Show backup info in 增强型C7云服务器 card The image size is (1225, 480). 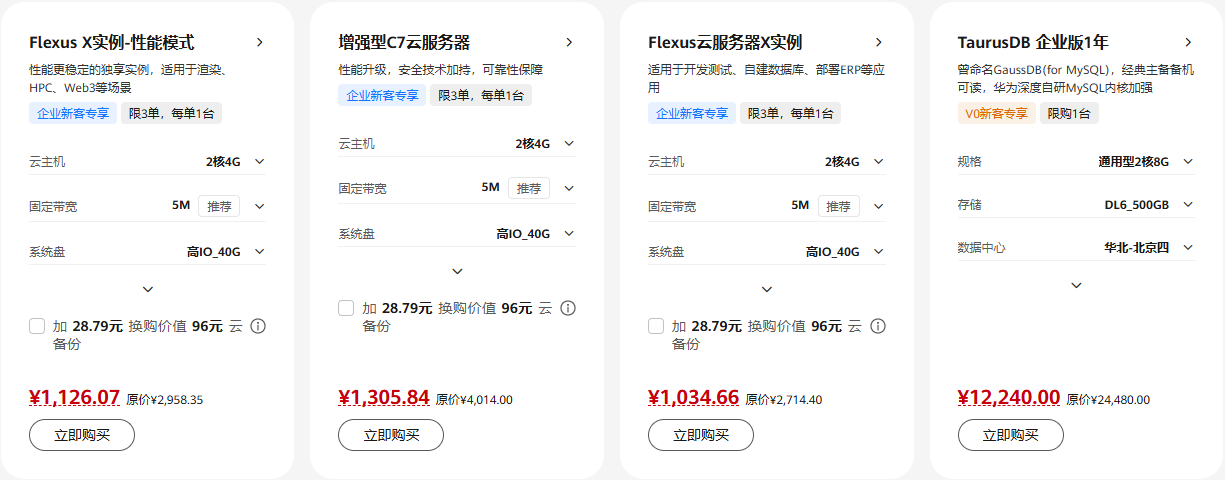[x=568, y=308]
